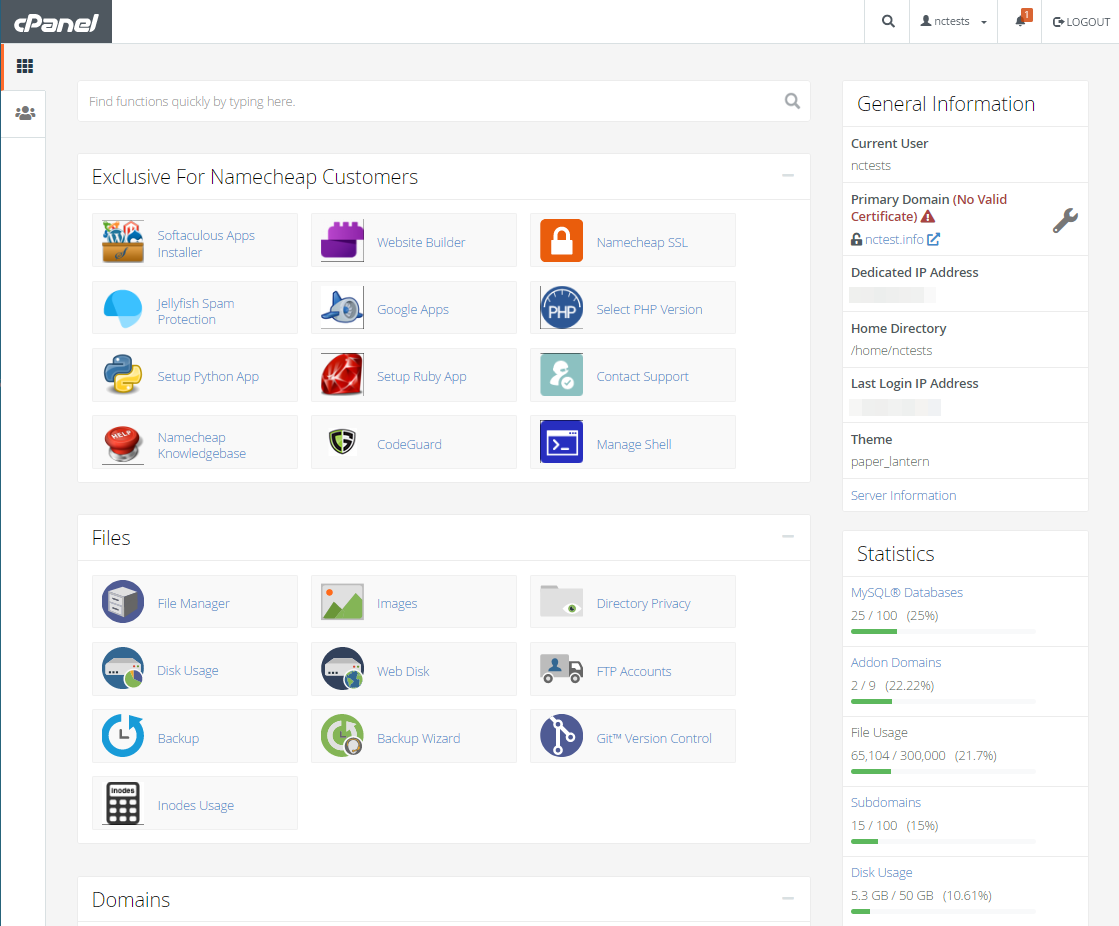The image size is (1119, 926).
Task: Open the Git Version Control icon
Action: point(562,736)
